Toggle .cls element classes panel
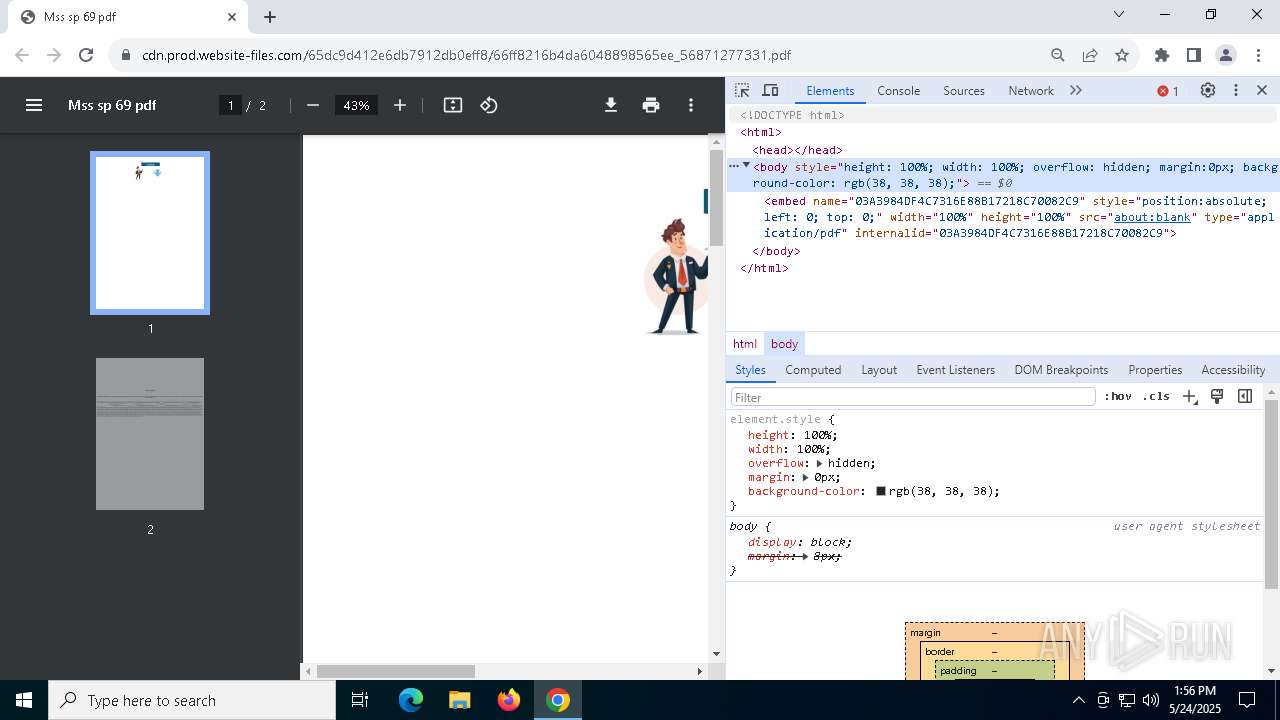This screenshot has width=1280, height=720. [x=1157, y=397]
